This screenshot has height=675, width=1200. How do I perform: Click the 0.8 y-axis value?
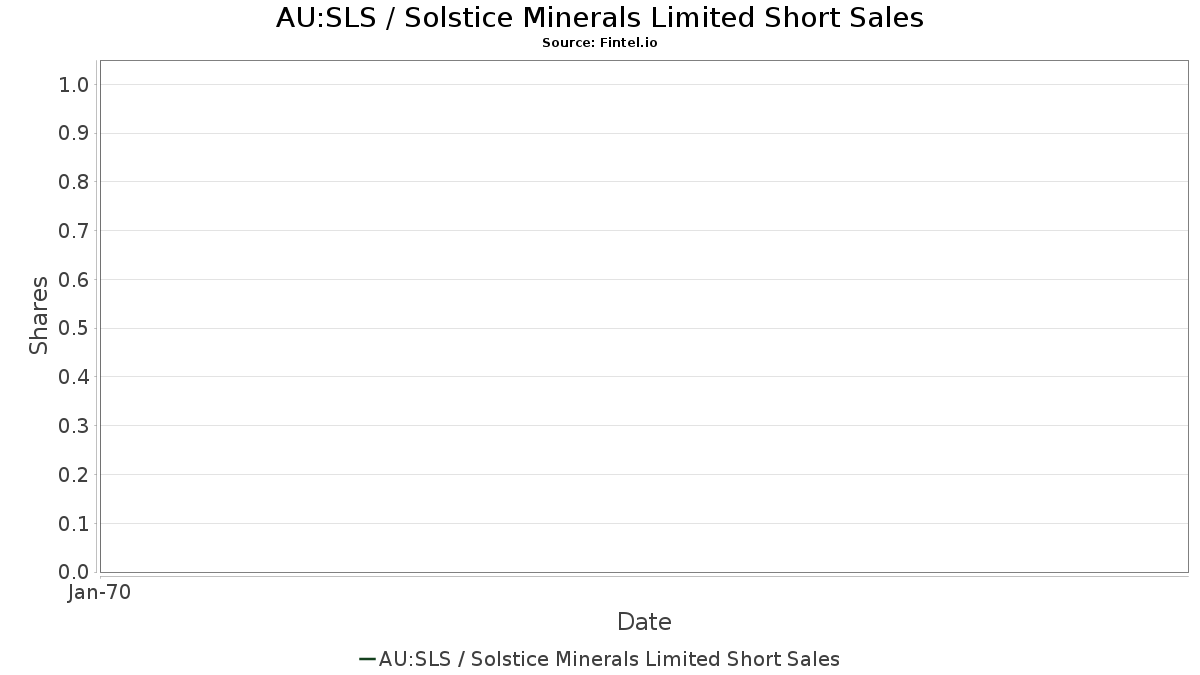tap(75, 182)
